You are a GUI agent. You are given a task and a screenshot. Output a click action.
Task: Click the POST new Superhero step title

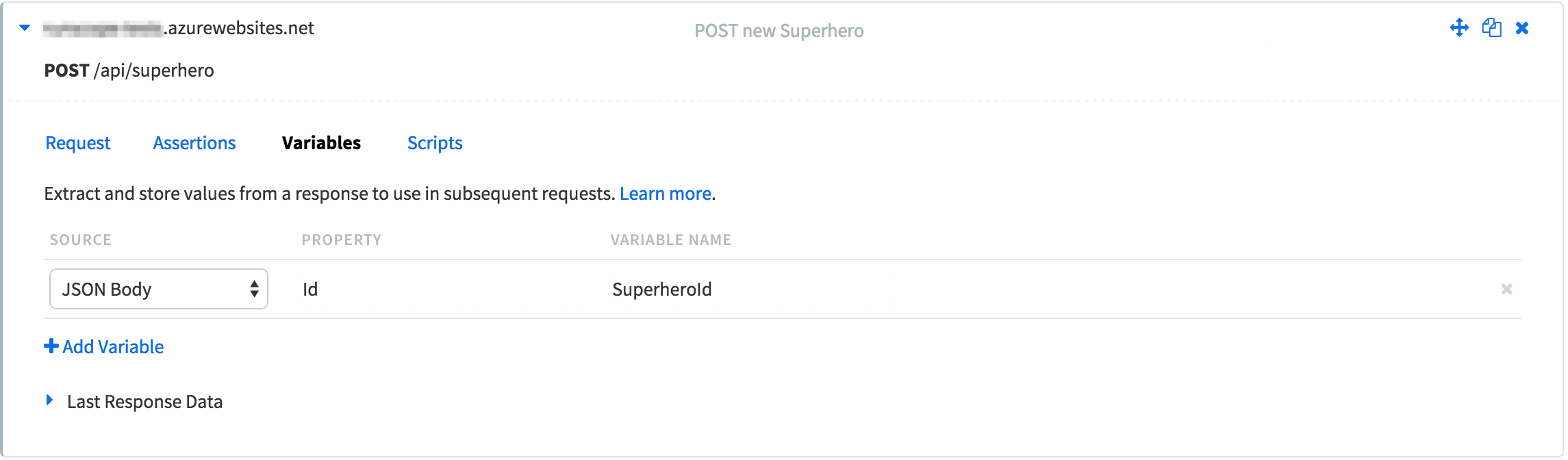(x=779, y=31)
